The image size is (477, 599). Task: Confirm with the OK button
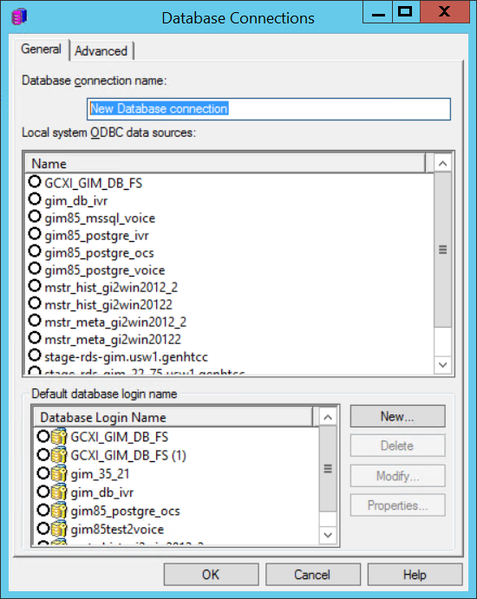coord(211,574)
